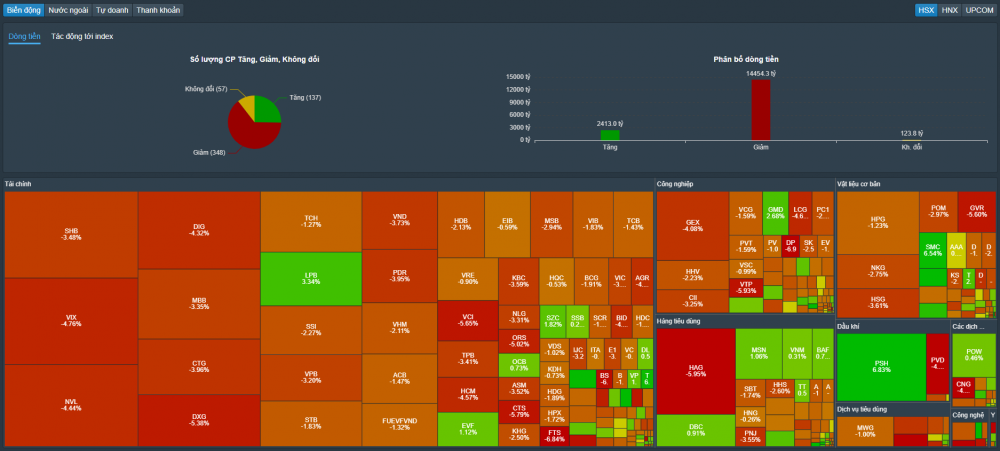This screenshot has width=1000, height=451.
Task: Click the VHM treemap tile
Action: click(x=400, y=328)
